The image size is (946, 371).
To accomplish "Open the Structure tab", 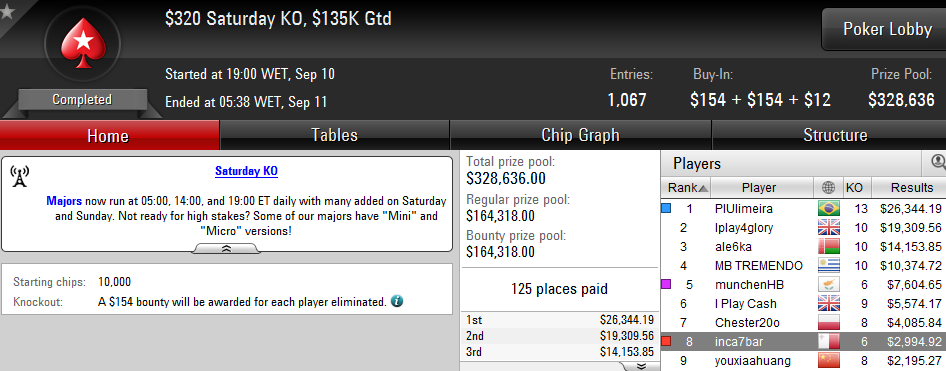I will (835, 135).
